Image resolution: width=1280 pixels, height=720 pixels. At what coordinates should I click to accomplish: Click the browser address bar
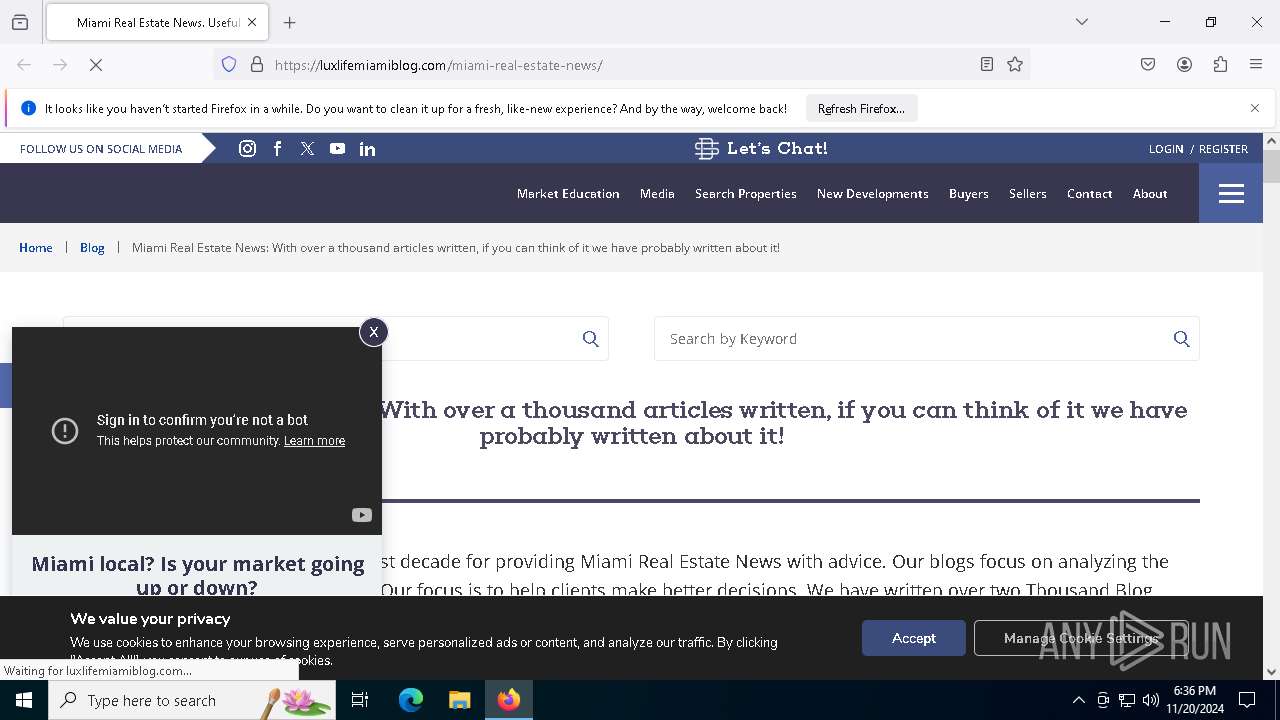click(620, 65)
